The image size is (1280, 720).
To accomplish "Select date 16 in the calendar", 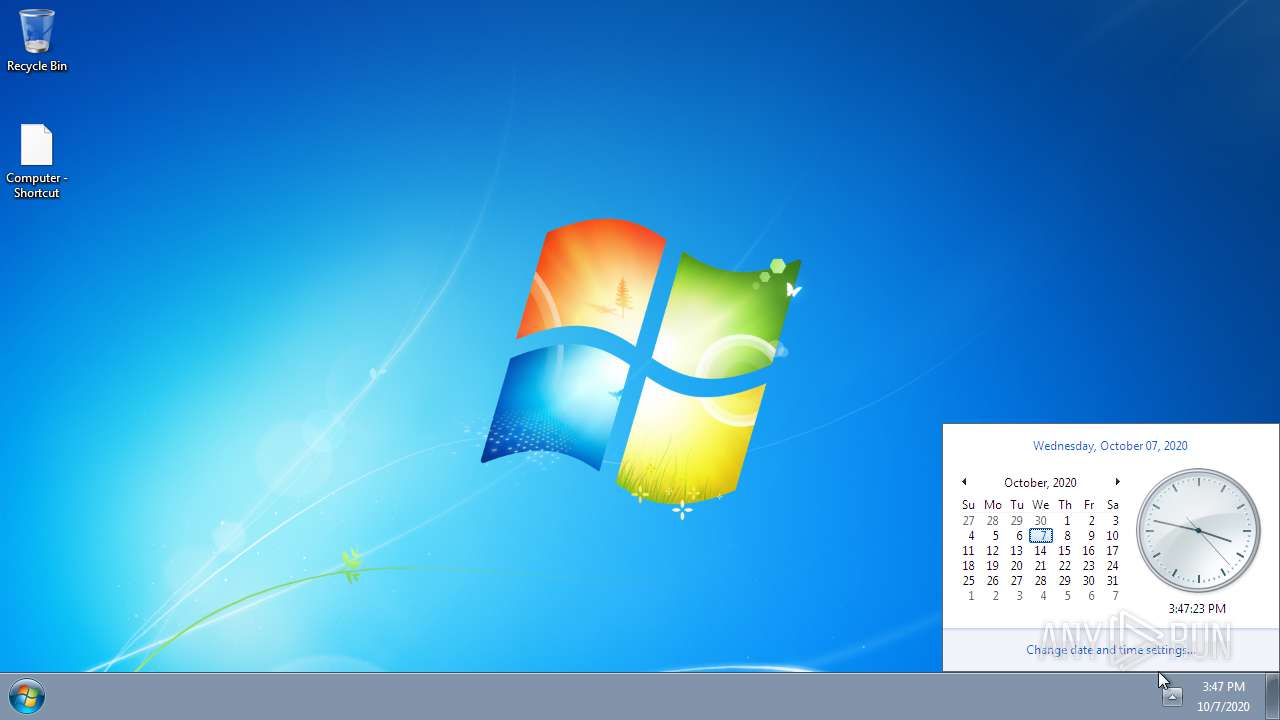I will 1089,551.
